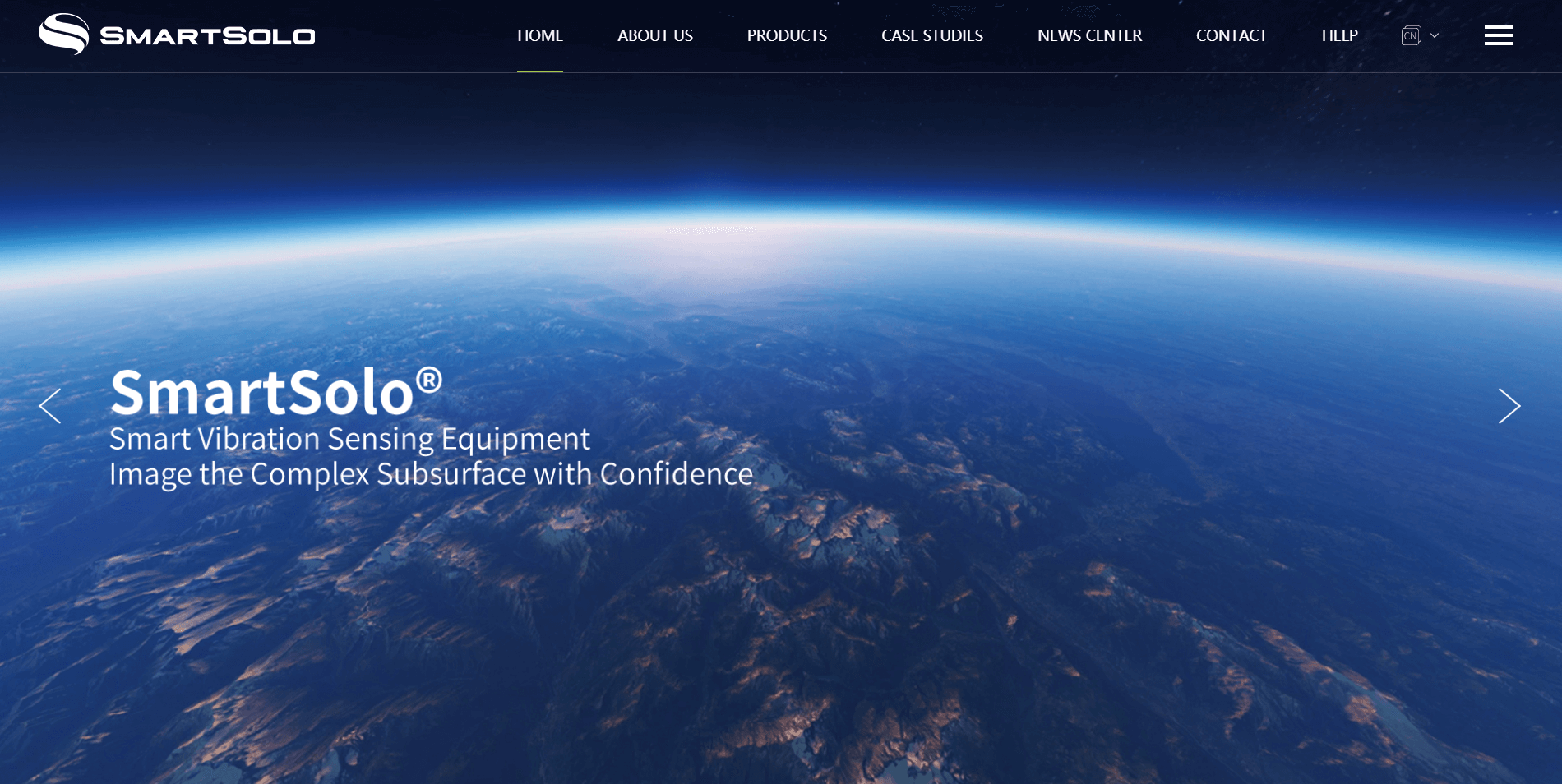Open the HELP menu item
This screenshot has height=784, width=1562.
click(1339, 35)
